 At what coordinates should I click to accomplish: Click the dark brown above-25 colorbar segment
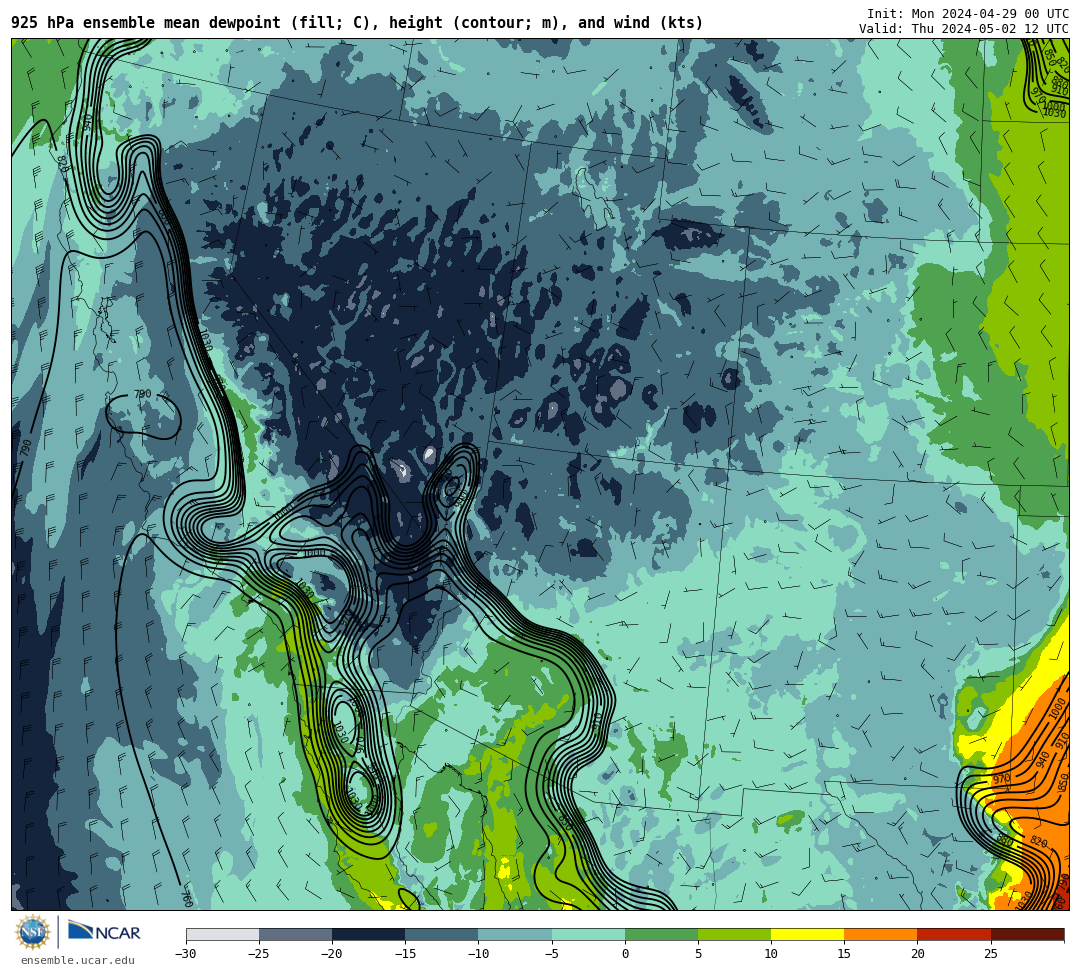[x=1028, y=934]
